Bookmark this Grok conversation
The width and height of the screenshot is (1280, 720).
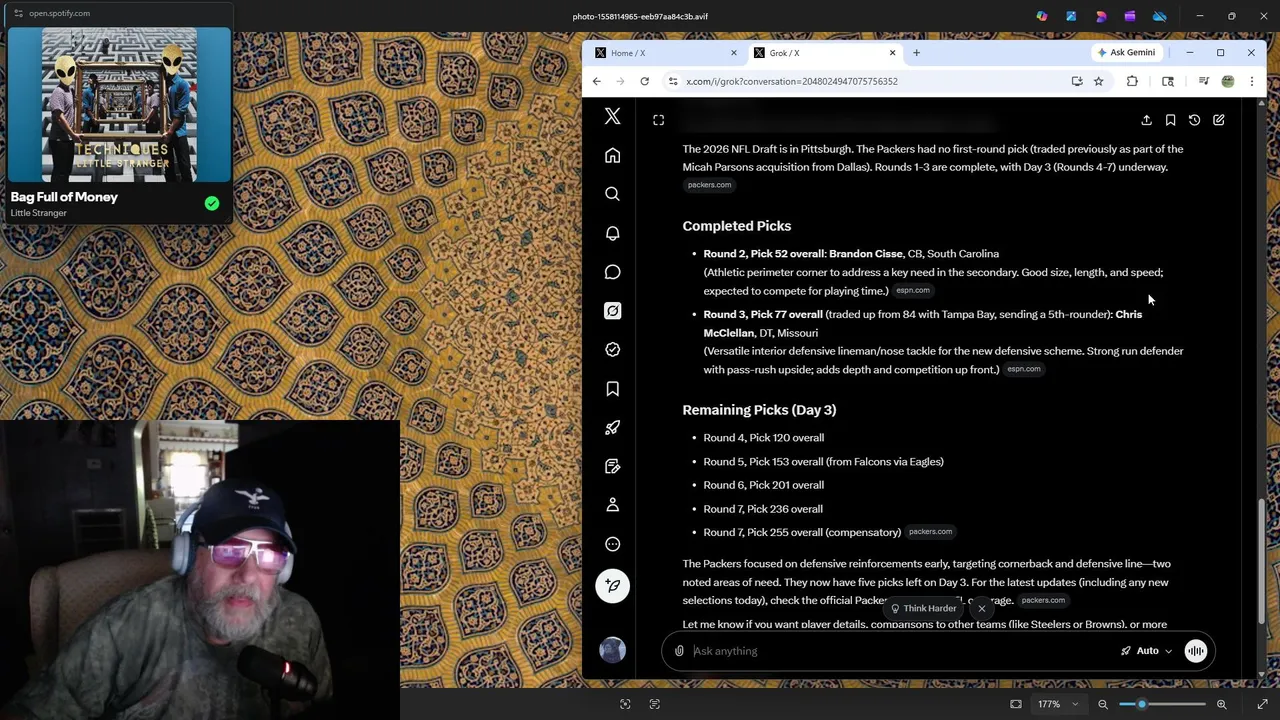click(x=1170, y=120)
